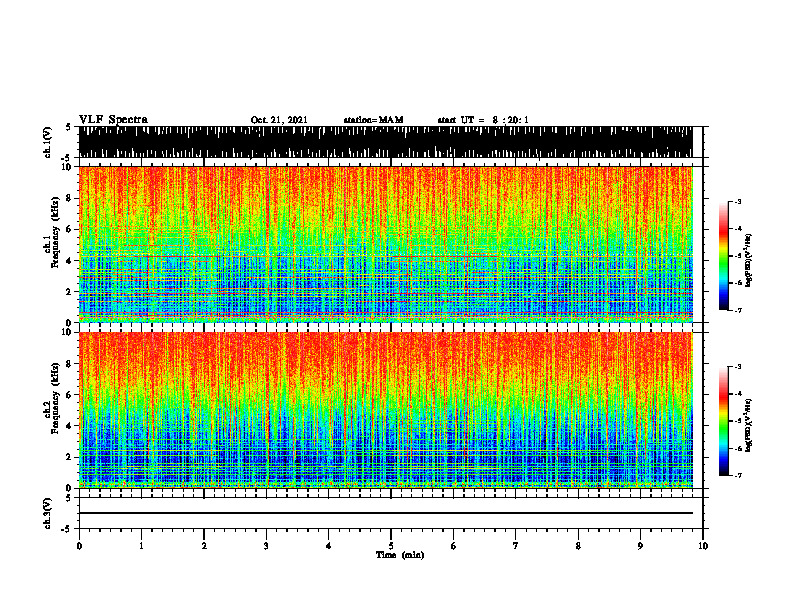Click time axis tick label "2"
The height and width of the screenshot is (612, 792).
click(x=204, y=546)
